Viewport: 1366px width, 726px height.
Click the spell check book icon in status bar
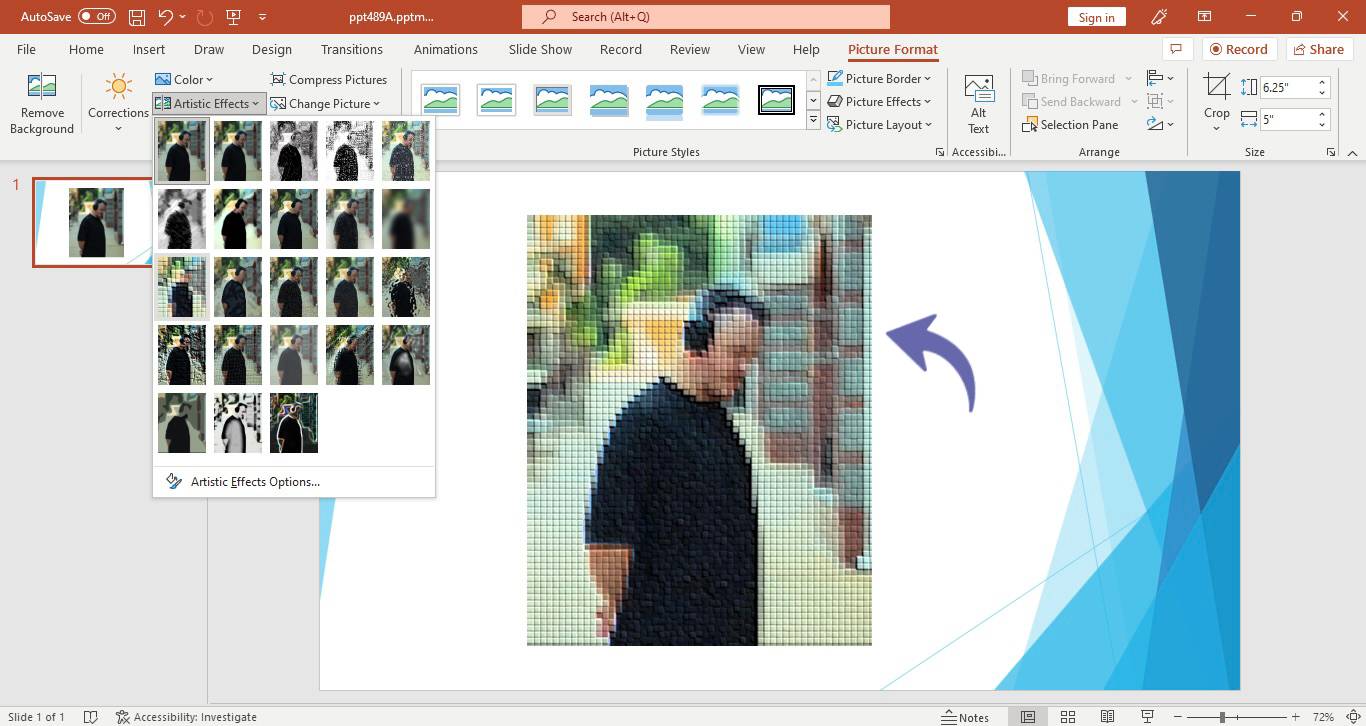(x=91, y=717)
